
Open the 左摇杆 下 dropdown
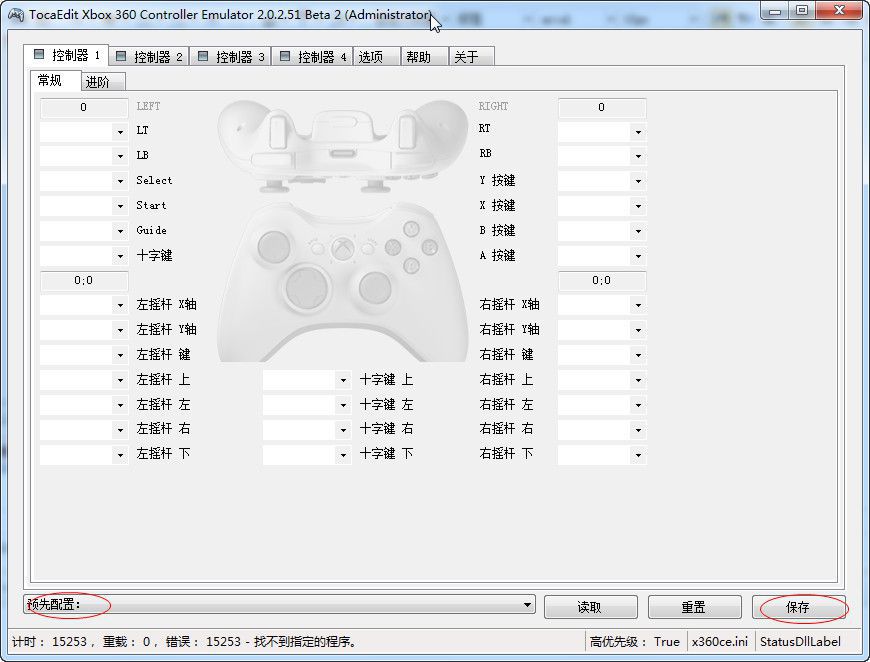coord(84,455)
